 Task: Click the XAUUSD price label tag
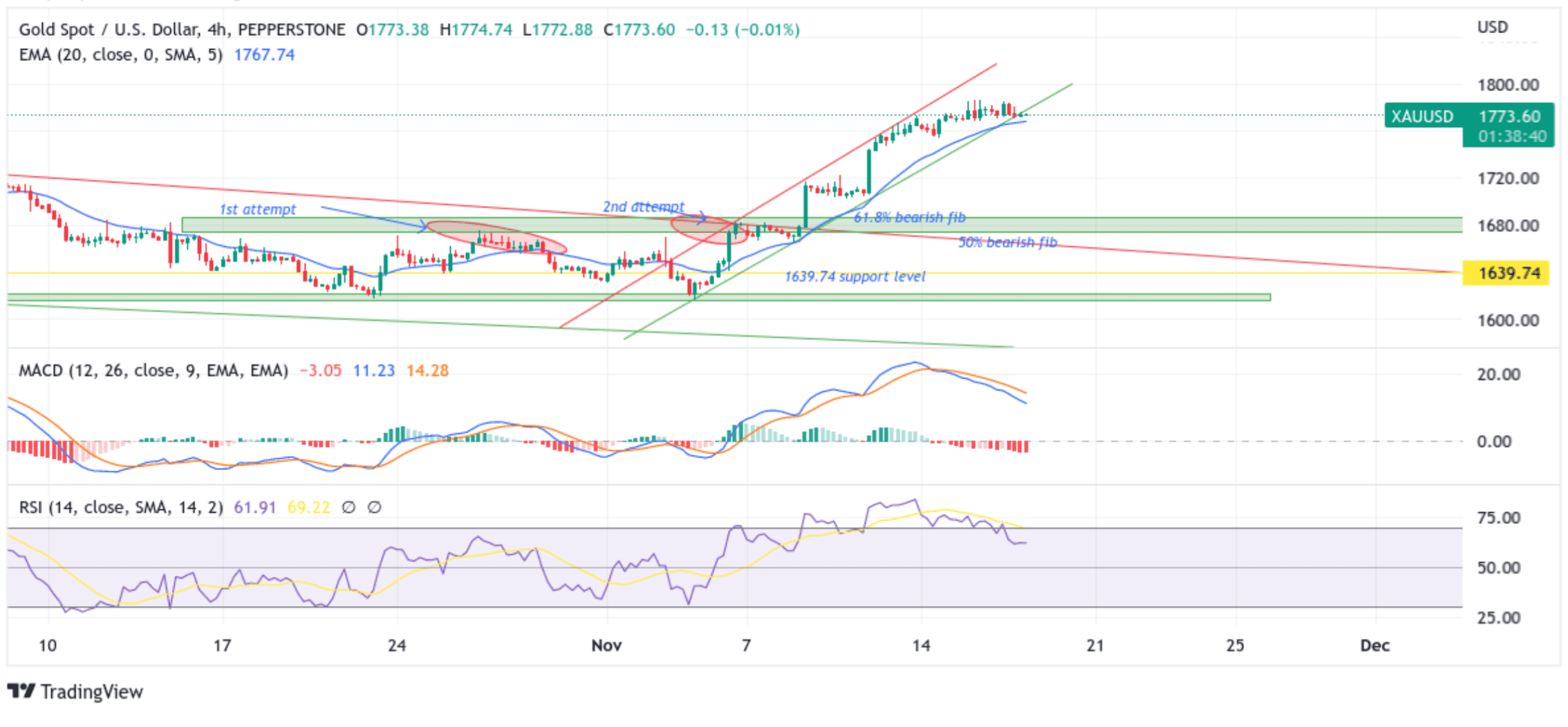pyautogui.click(x=1423, y=116)
